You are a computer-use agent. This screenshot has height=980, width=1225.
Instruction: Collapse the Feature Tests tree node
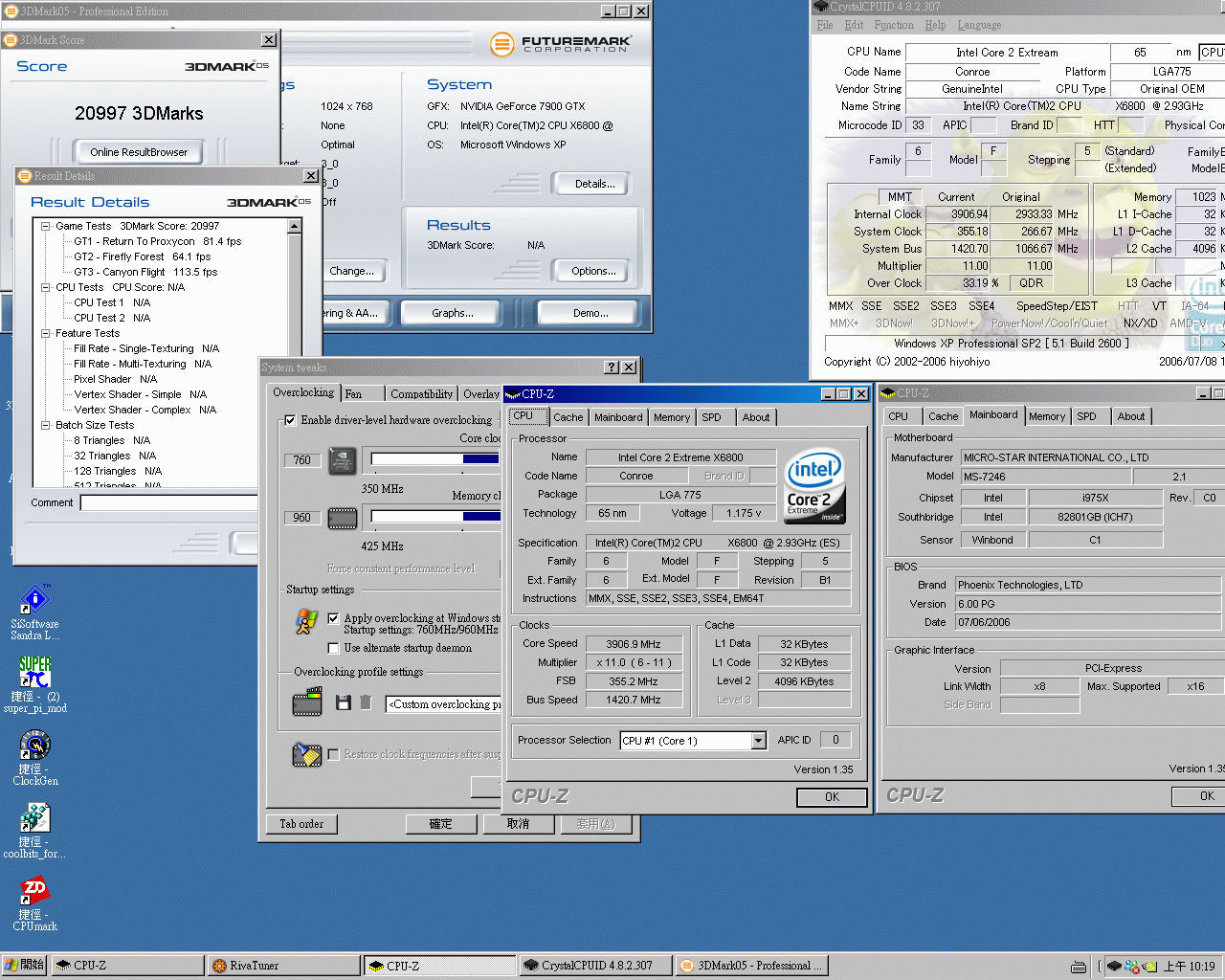[x=45, y=333]
